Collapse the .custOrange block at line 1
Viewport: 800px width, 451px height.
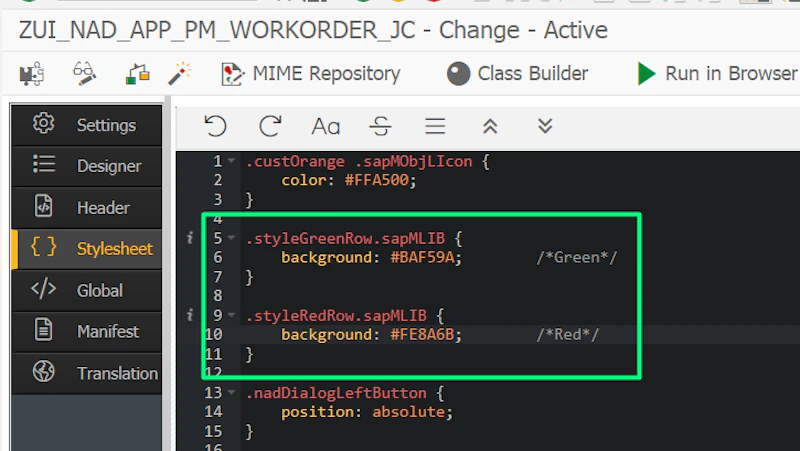[232, 161]
